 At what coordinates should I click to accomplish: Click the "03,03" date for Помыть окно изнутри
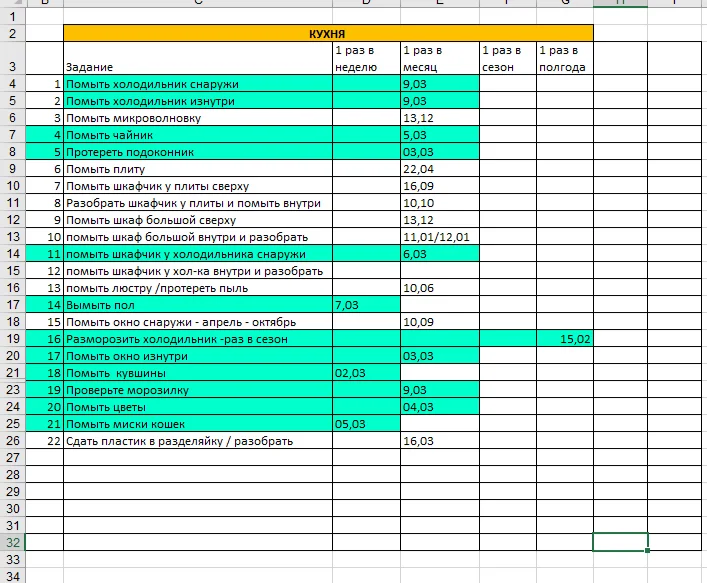pyautogui.click(x=440, y=356)
